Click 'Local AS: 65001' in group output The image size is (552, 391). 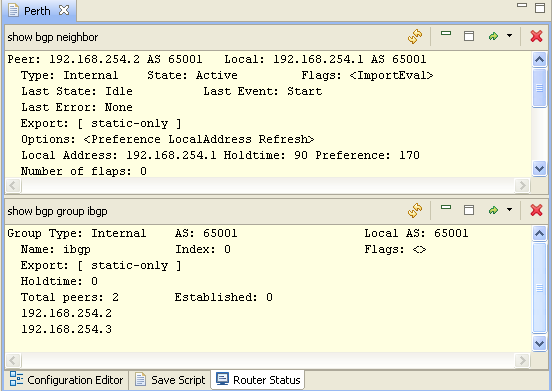(416, 233)
